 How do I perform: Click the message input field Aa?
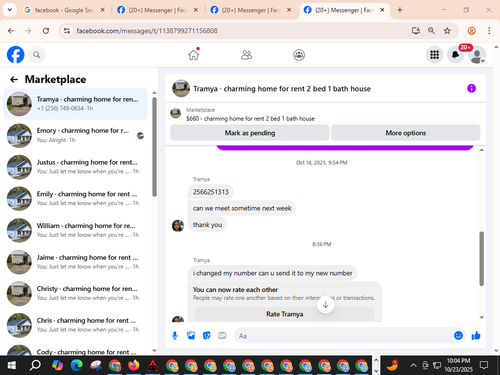click(343, 336)
